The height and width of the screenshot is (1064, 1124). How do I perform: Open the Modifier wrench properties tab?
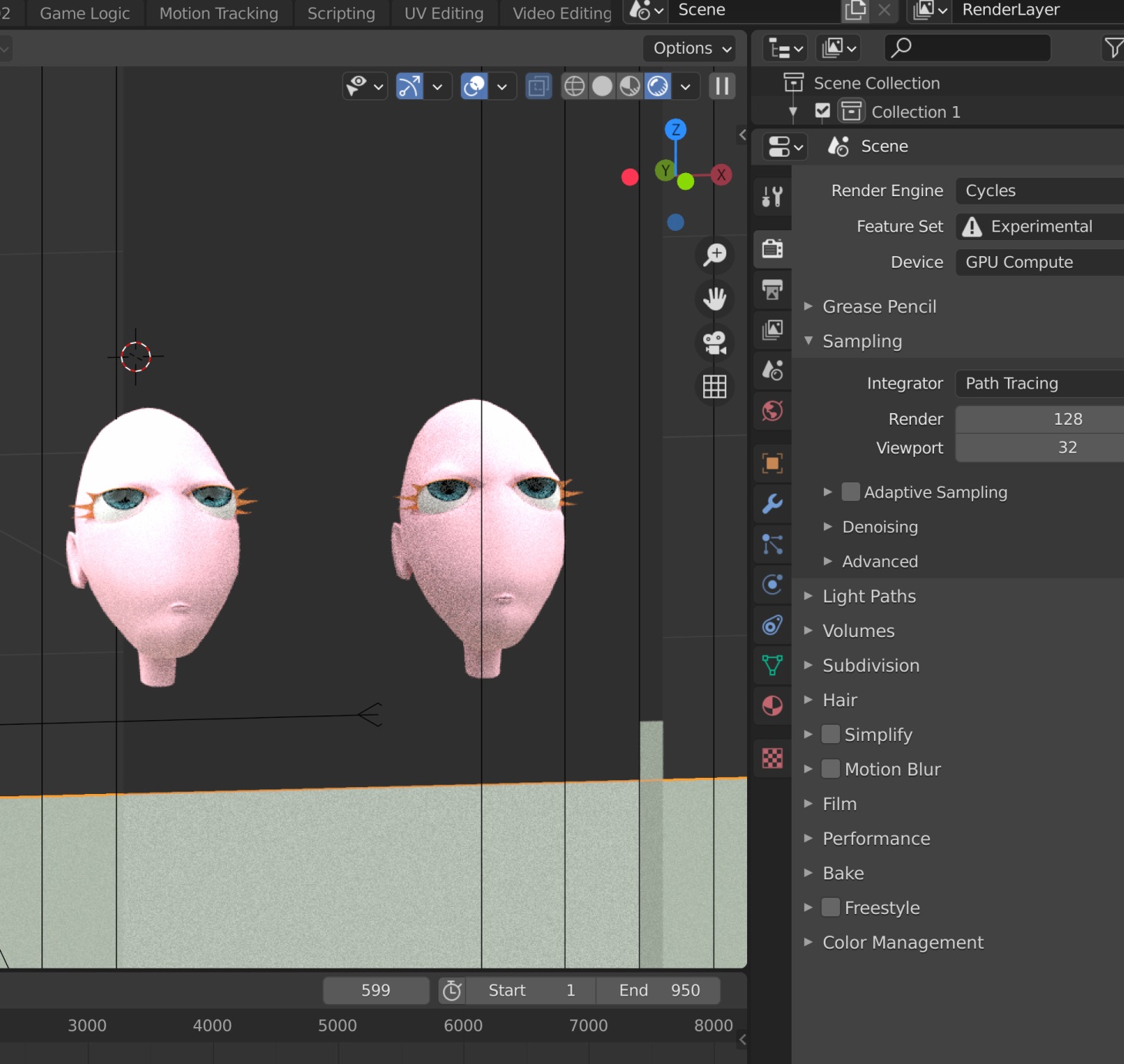(772, 504)
